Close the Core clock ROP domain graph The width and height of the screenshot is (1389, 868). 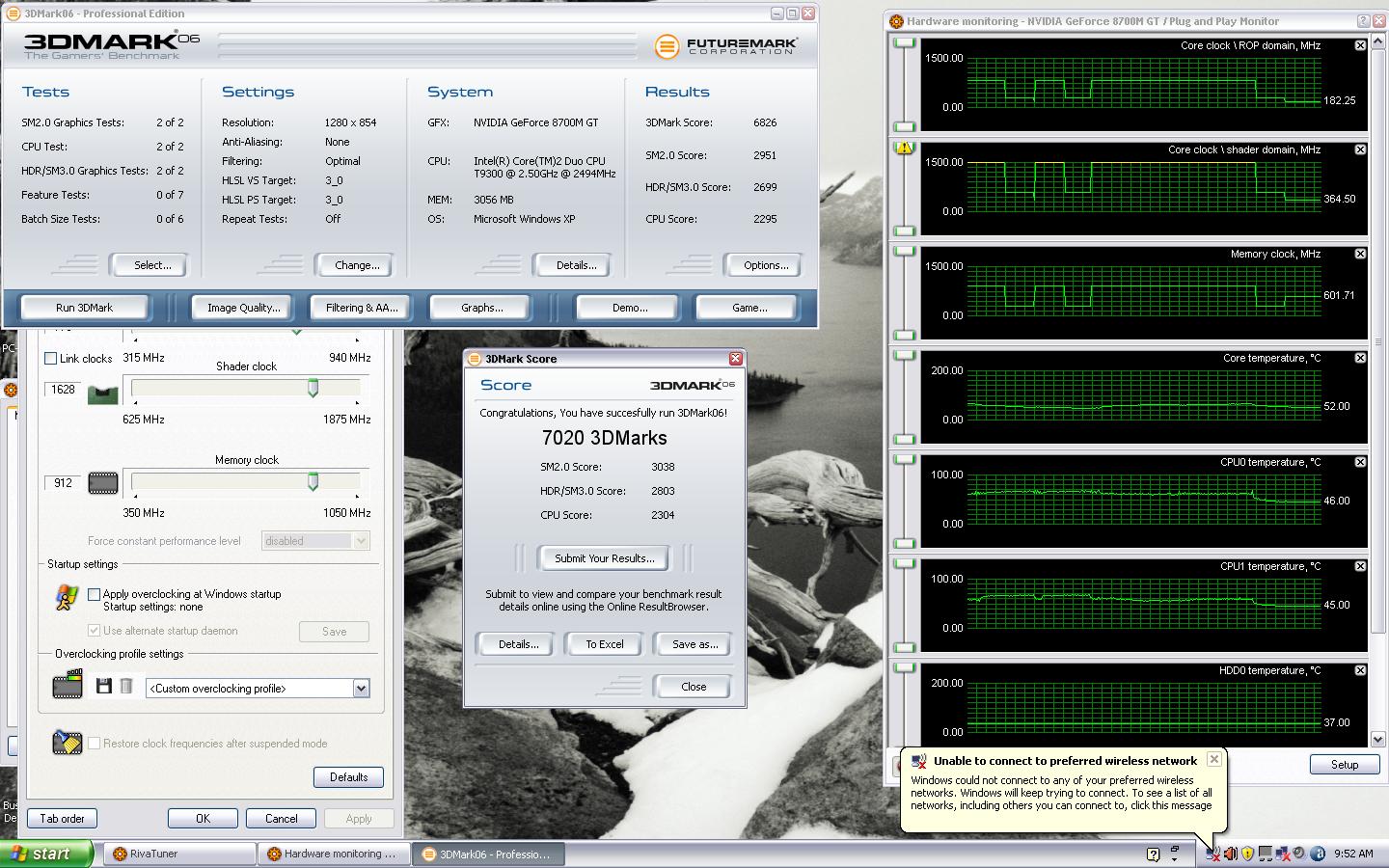point(1360,45)
